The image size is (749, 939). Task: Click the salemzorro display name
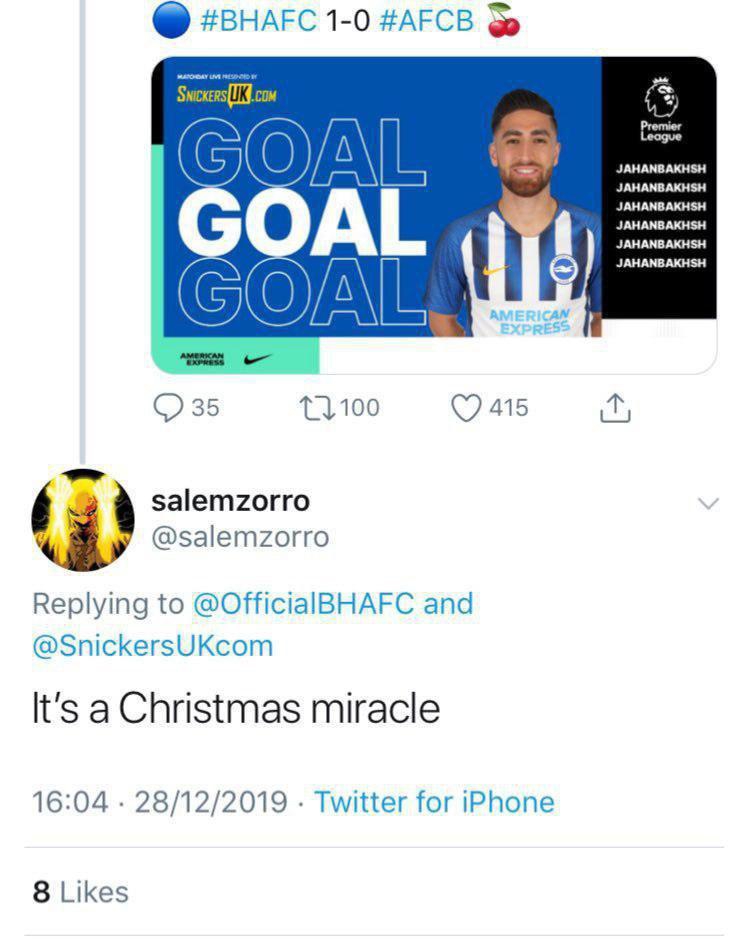point(230,499)
